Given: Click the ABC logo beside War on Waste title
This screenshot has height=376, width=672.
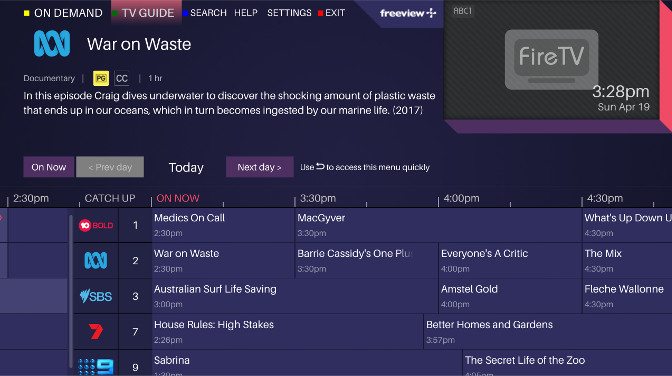Looking at the screenshot, I should (x=52, y=43).
